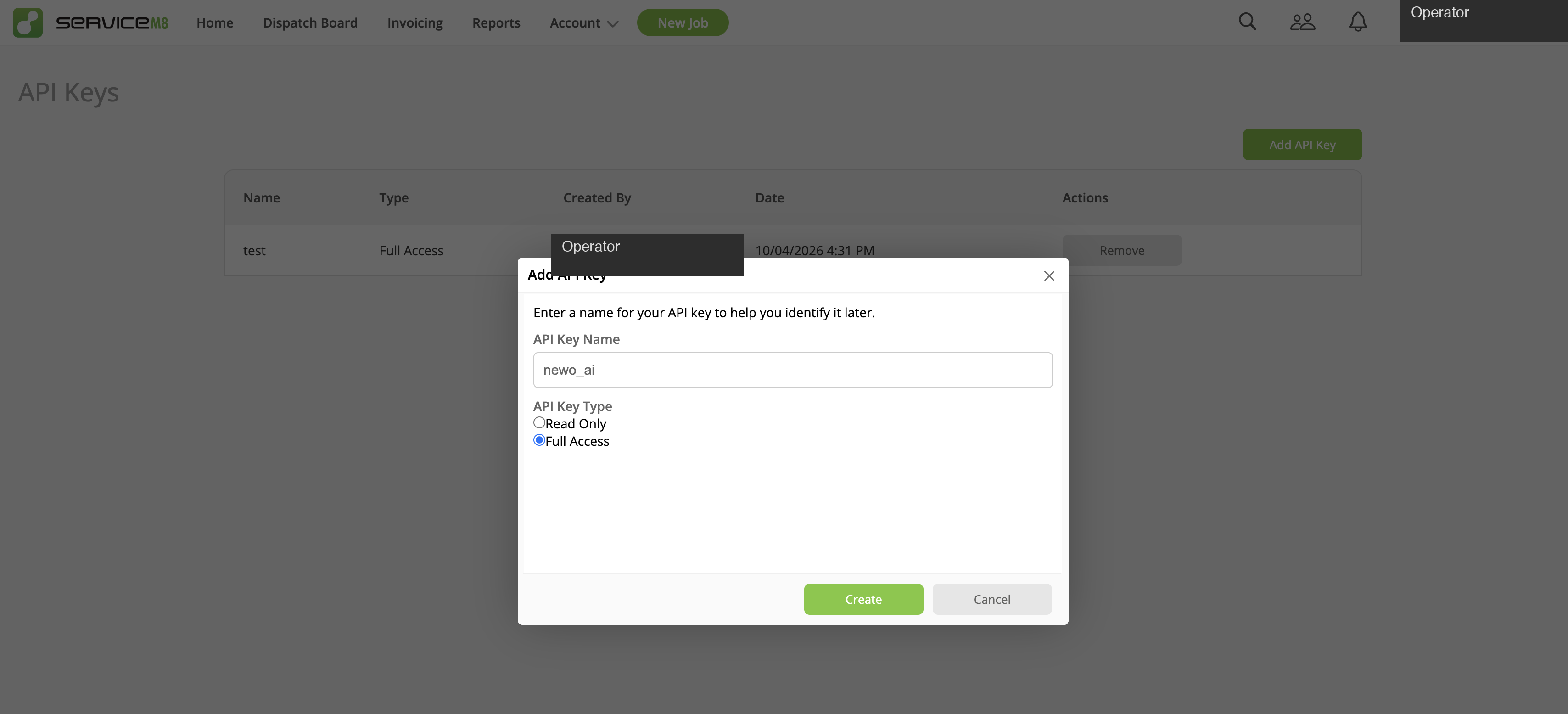
Task: Open the search magnifier icon
Action: [x=1247, y=22]
